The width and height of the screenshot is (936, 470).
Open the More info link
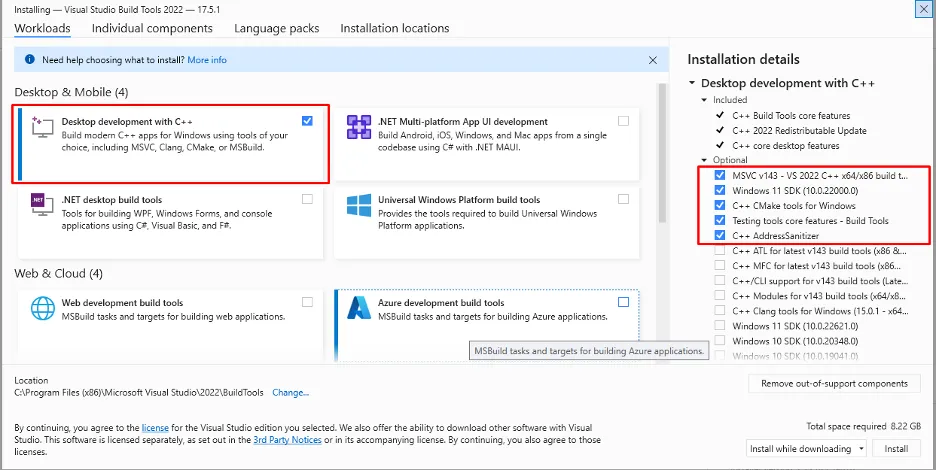click(x=207, y=60)
